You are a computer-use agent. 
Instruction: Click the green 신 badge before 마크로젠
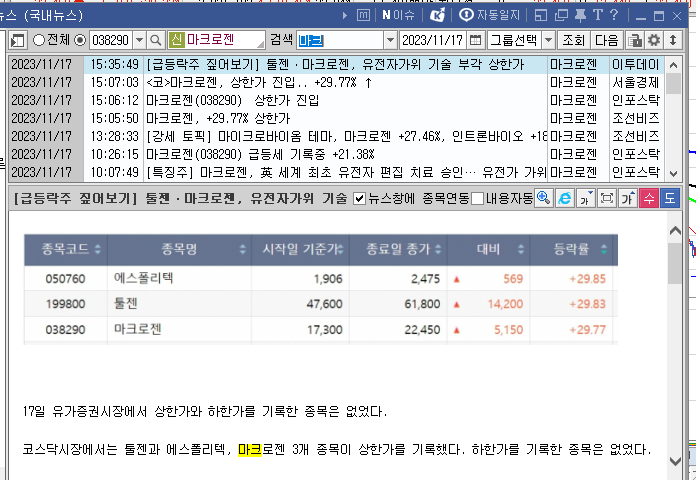tap(176, 40)
